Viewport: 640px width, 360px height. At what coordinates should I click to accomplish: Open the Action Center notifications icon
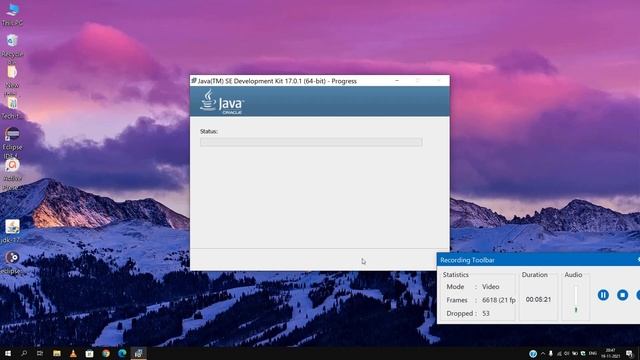[629, 353]
